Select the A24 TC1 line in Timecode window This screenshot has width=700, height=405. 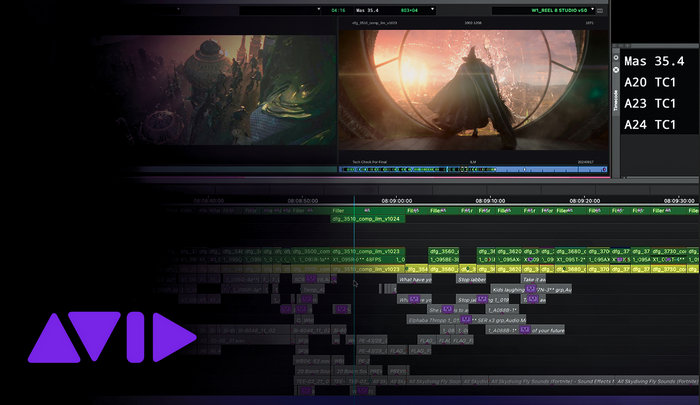[x=650, y=125]
